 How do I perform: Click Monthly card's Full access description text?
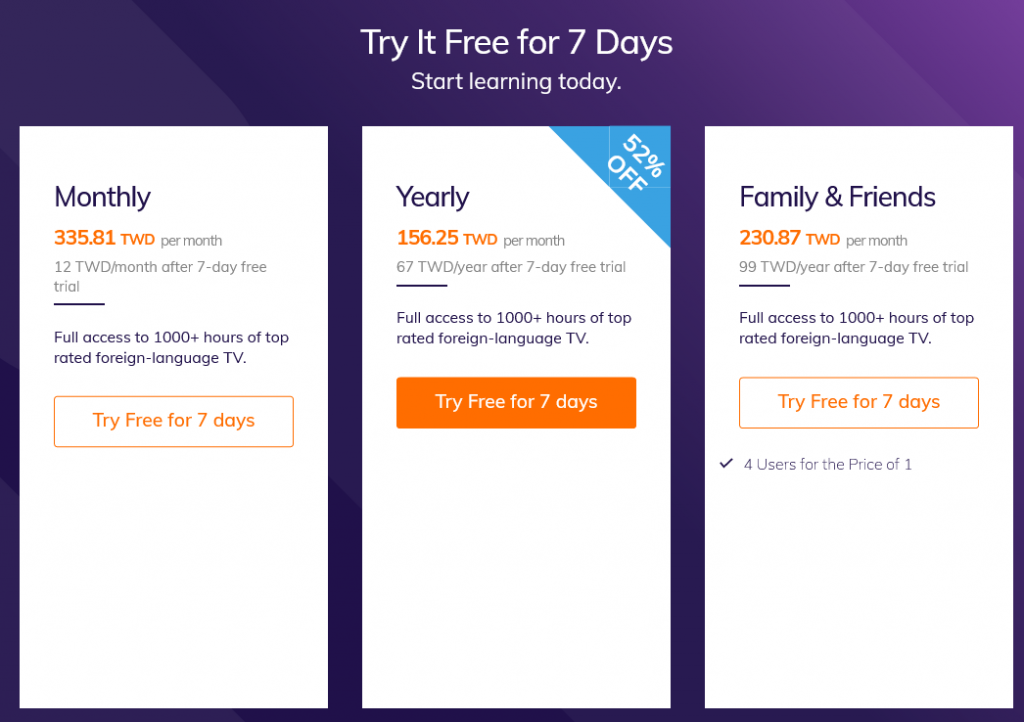coord(171,347)
